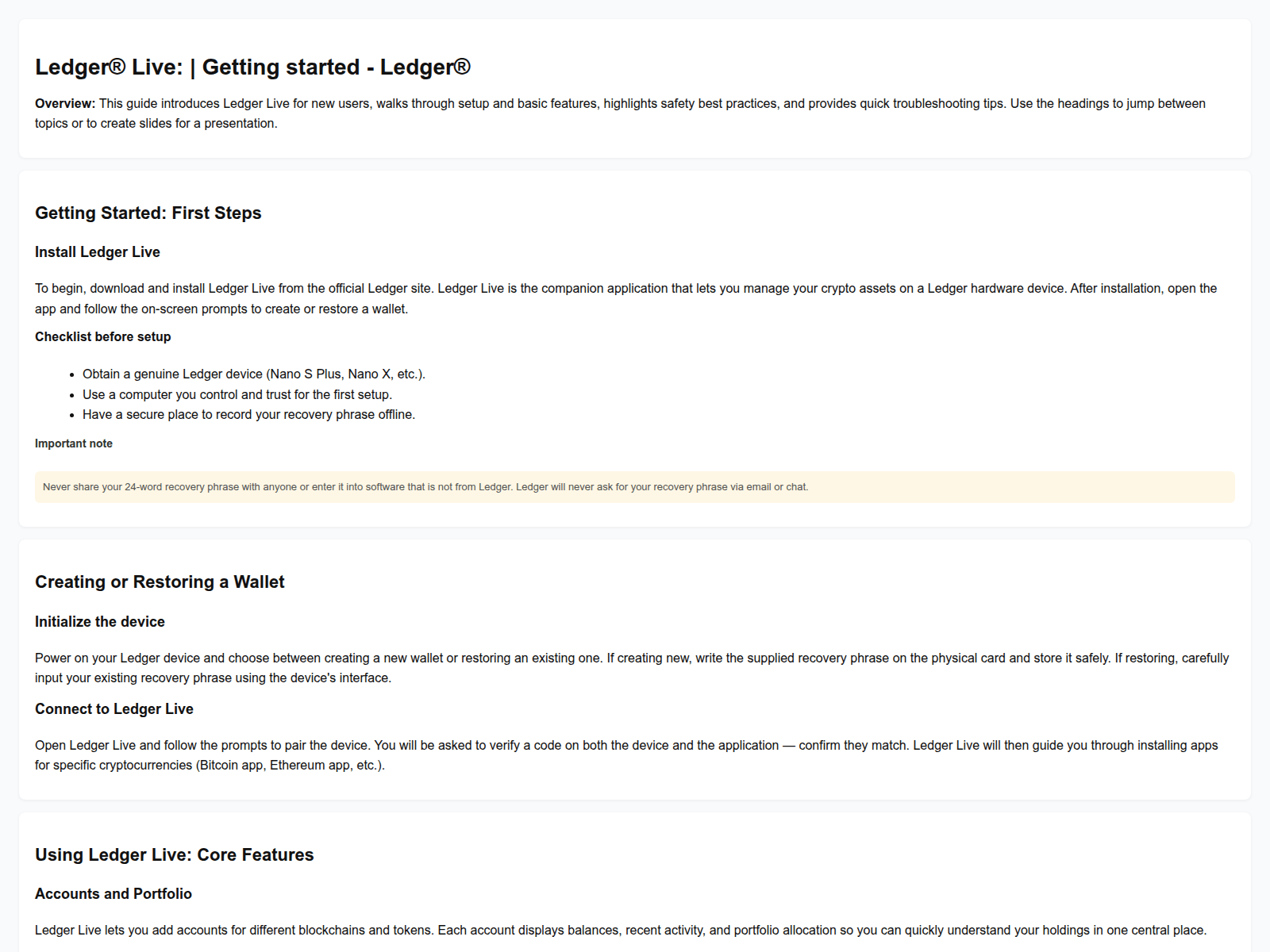Click the "Accounts and Portfolio" subheading
This screenshot has height=952, width=1270.
point(114,893)
